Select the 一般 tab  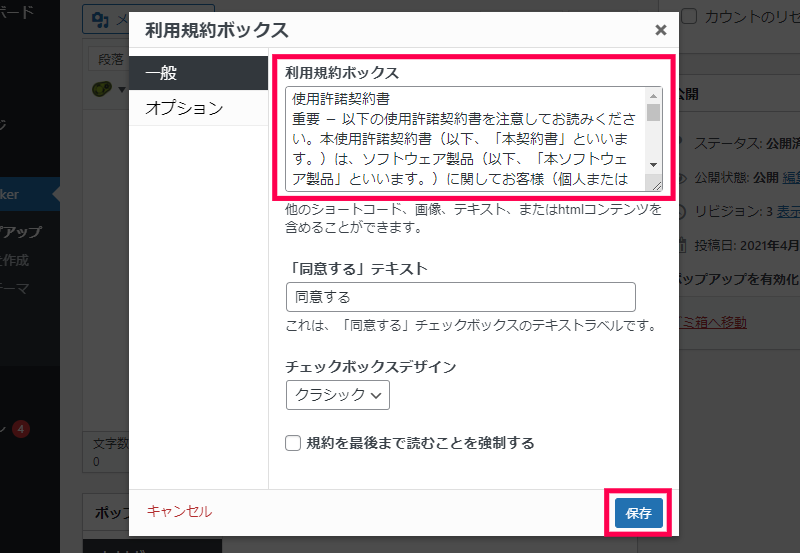pyautogui.click(x=198, y=73)
